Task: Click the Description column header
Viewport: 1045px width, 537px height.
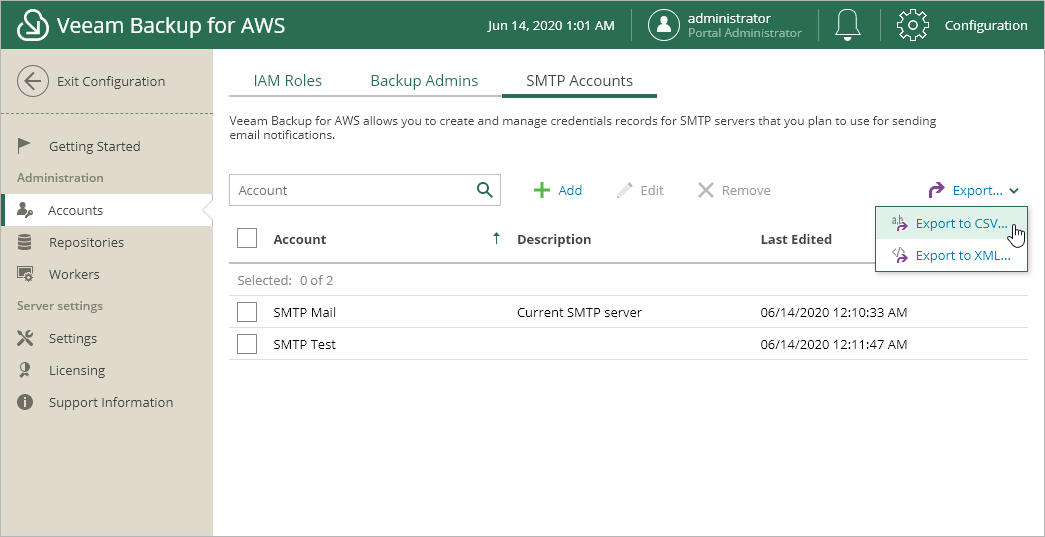Action: pos(554,239)
